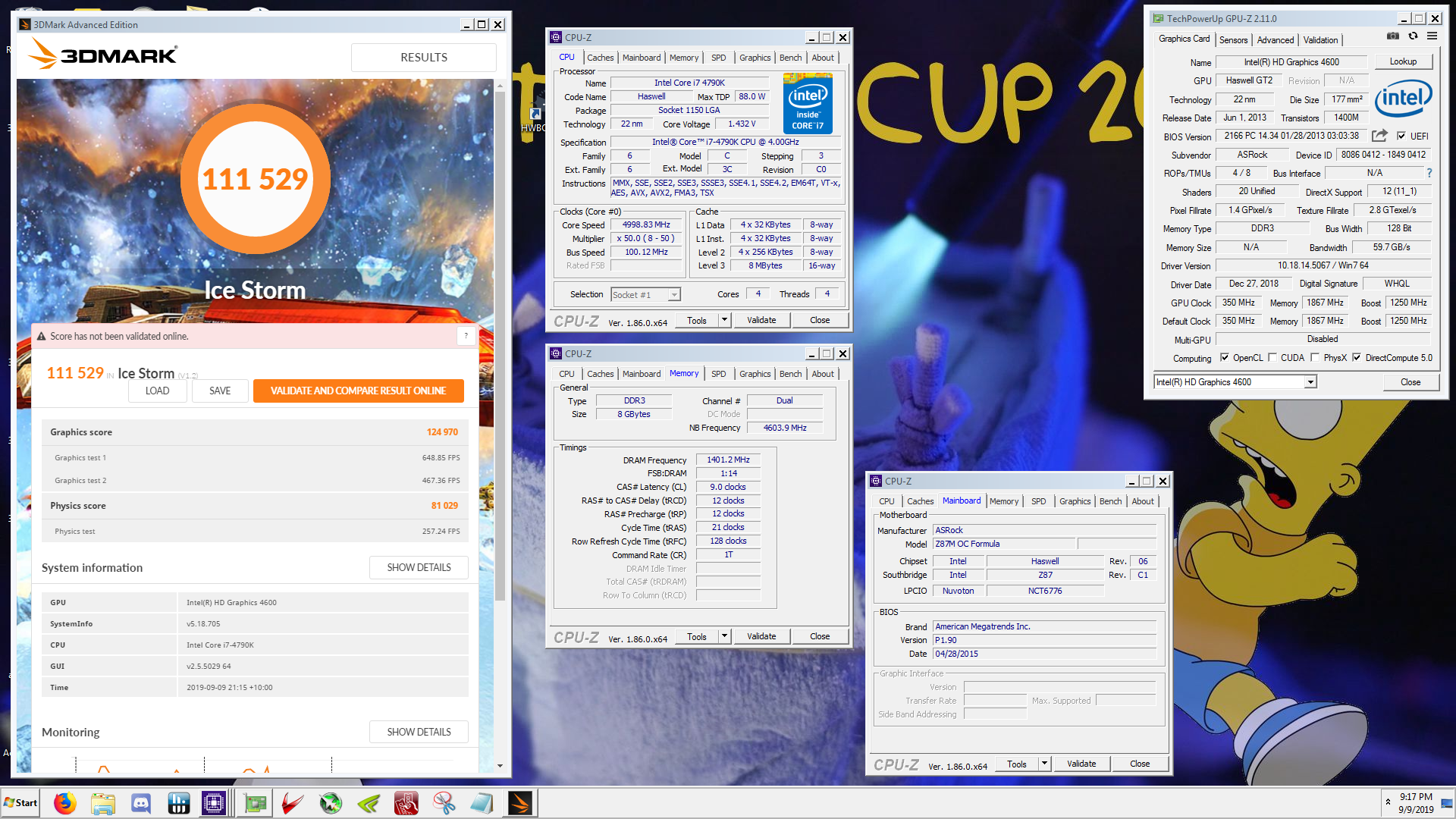Click the SAVE button in 3DMark

220,391
